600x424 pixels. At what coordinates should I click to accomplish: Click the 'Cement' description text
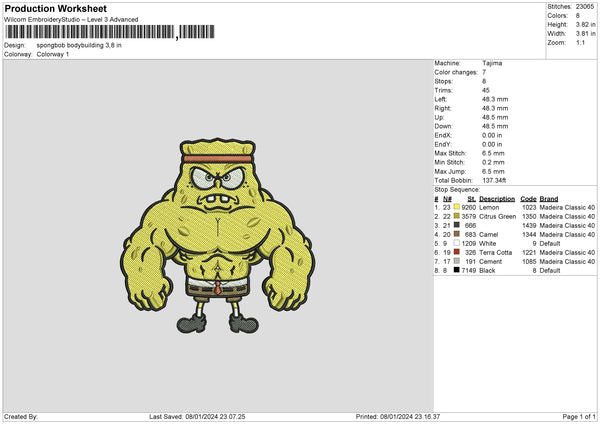click(x=491, y=261)
